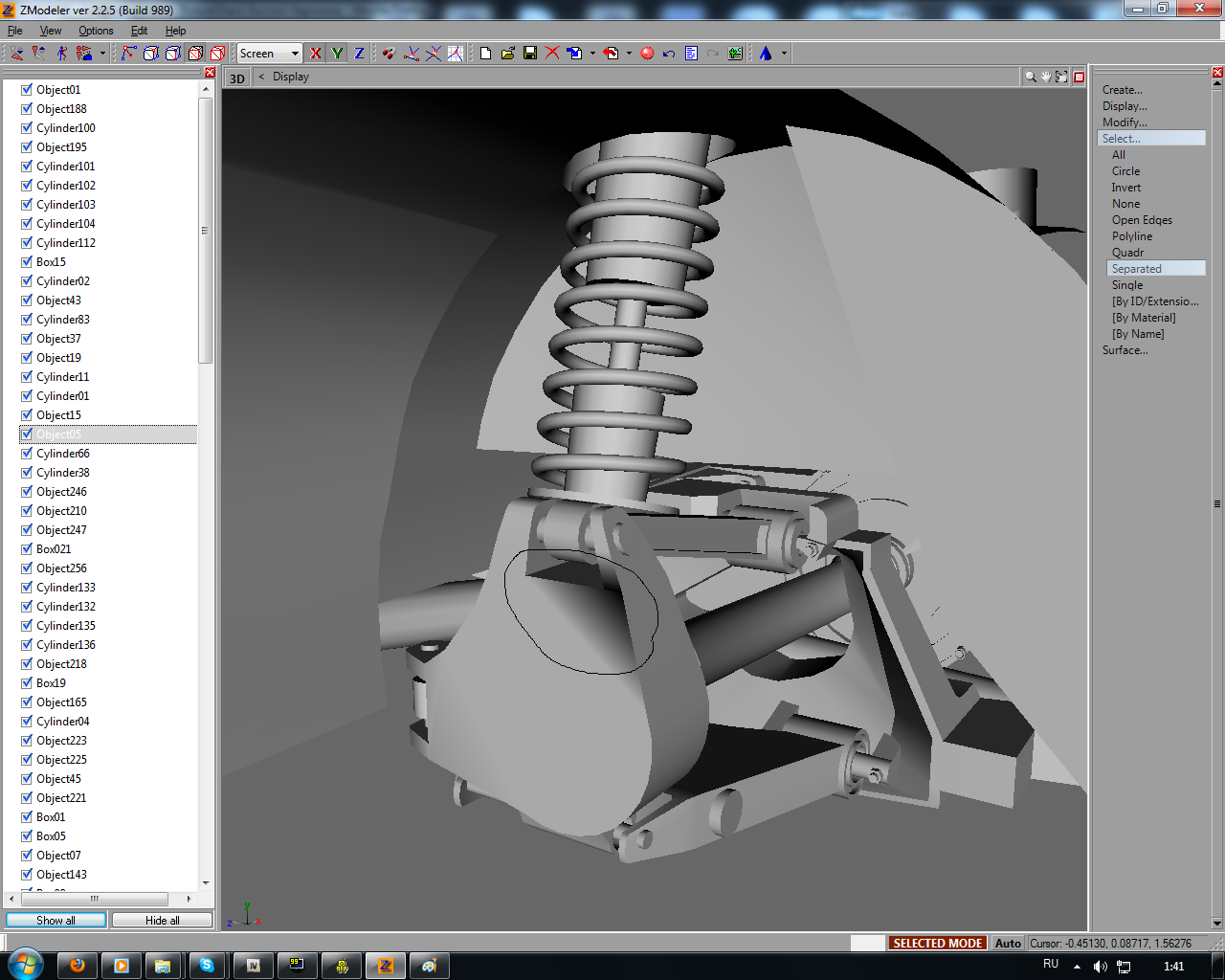This screenshot has width=1225, height=980.
Task: Expand the Create... command group
Action: (x=1122, y=90)
